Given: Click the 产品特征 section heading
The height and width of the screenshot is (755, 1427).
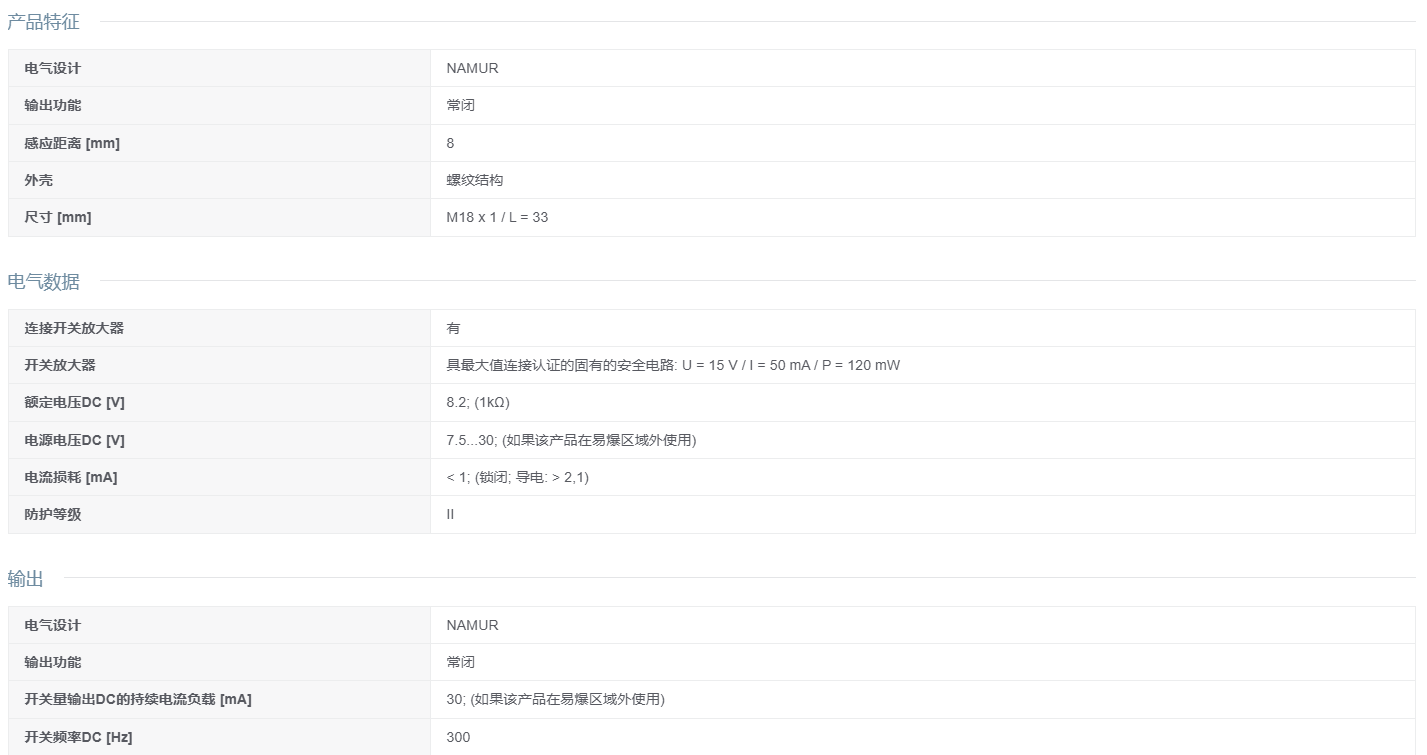Looking at the screenshot, I should tap(43, 22).
